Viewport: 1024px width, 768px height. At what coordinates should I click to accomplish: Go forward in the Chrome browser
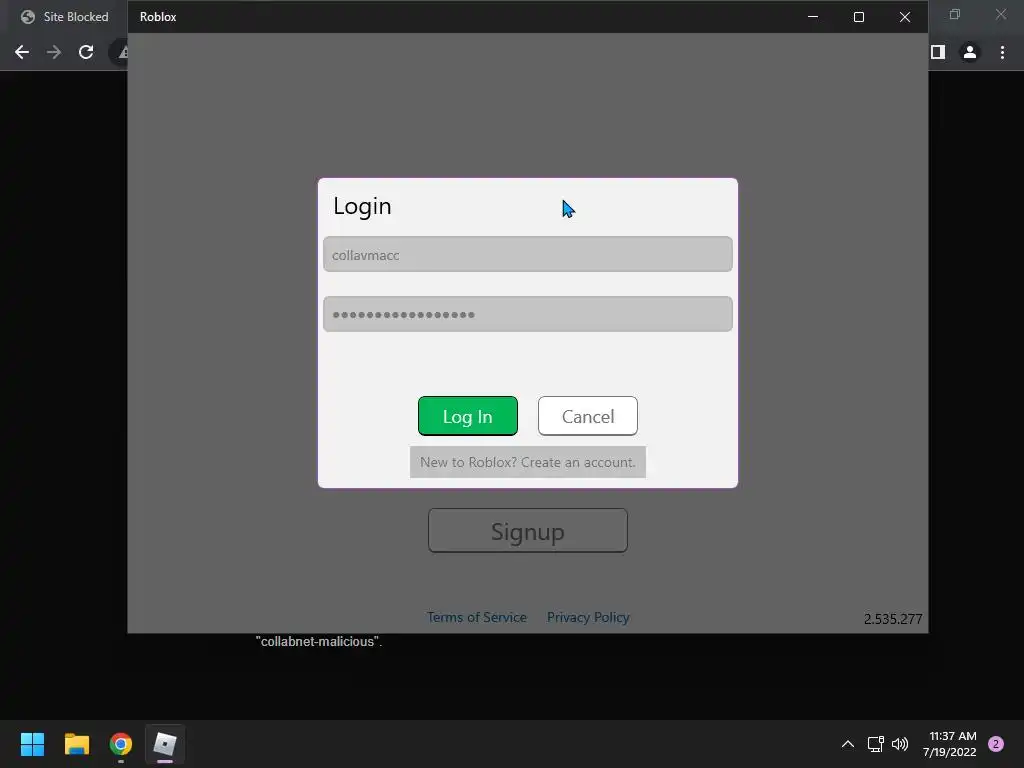tap(54, 52)
